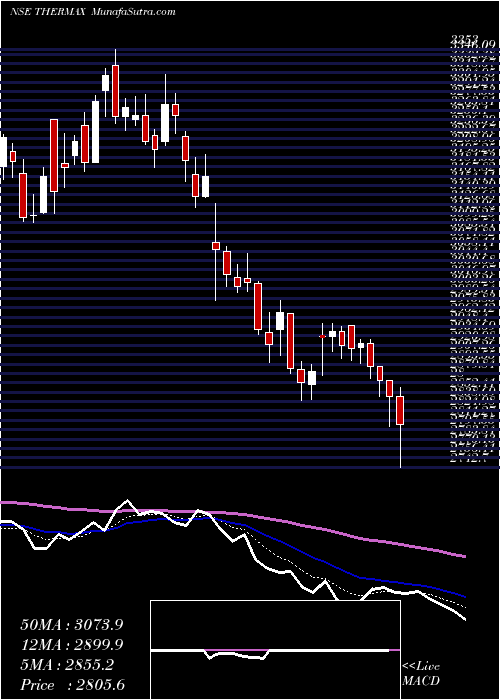Select the 5MA : 2855.2 reading

click(x=67, y=665)
